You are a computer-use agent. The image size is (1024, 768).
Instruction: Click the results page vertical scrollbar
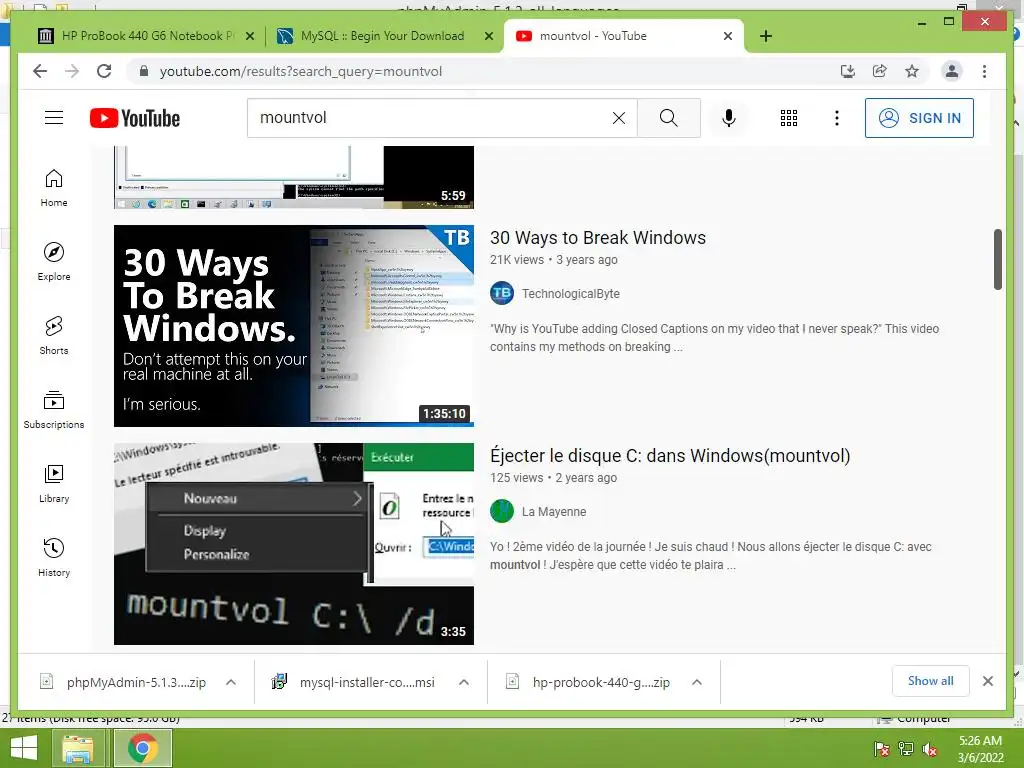997,259
